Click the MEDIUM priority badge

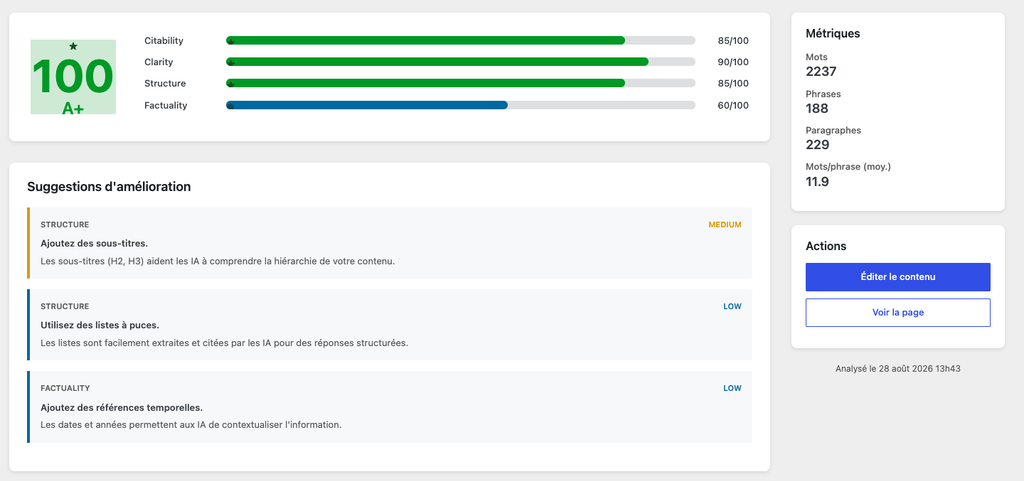pyautogui.click(x=725, y=225)
